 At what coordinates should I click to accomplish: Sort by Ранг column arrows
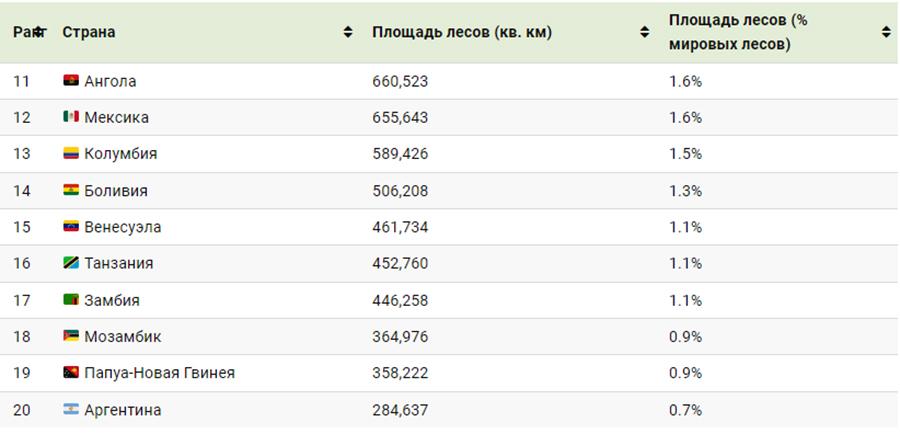(x=39, y=32)
